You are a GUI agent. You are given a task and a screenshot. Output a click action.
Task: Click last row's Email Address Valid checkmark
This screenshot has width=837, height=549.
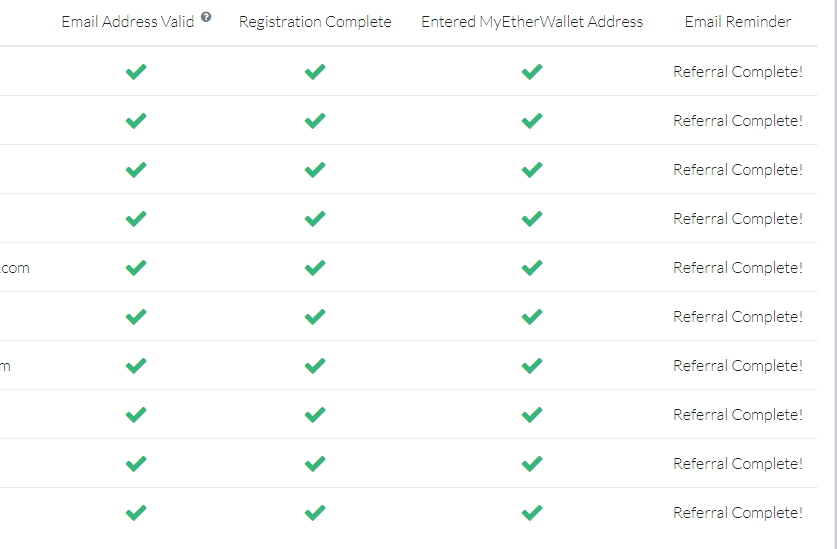coord(136,513)
